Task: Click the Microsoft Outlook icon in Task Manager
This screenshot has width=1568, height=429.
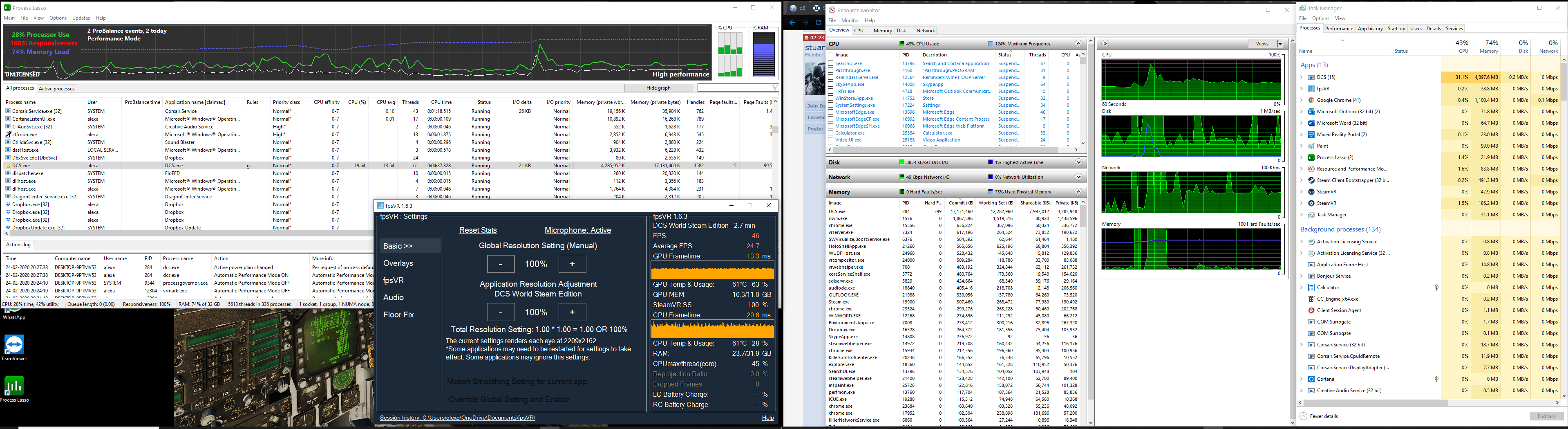Action: (x=1311, y=112)
